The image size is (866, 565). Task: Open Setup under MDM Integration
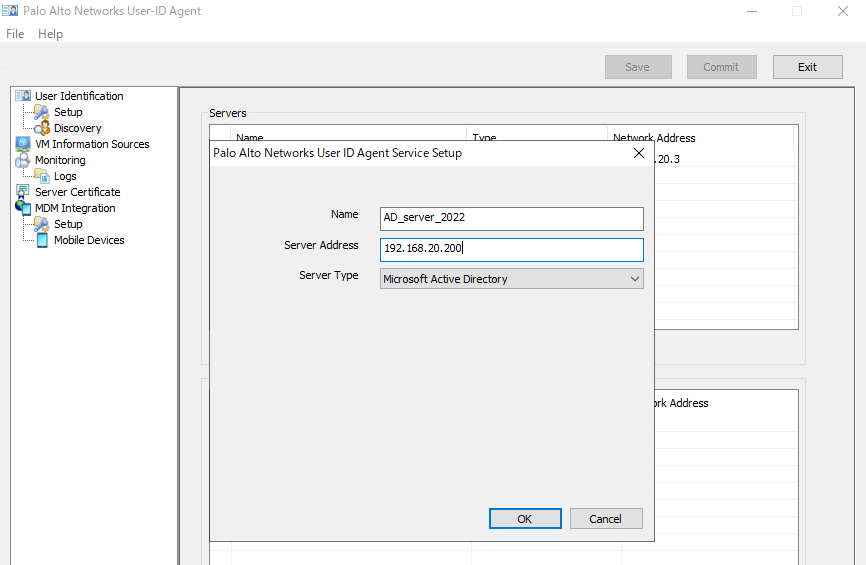tap(68, 224)
